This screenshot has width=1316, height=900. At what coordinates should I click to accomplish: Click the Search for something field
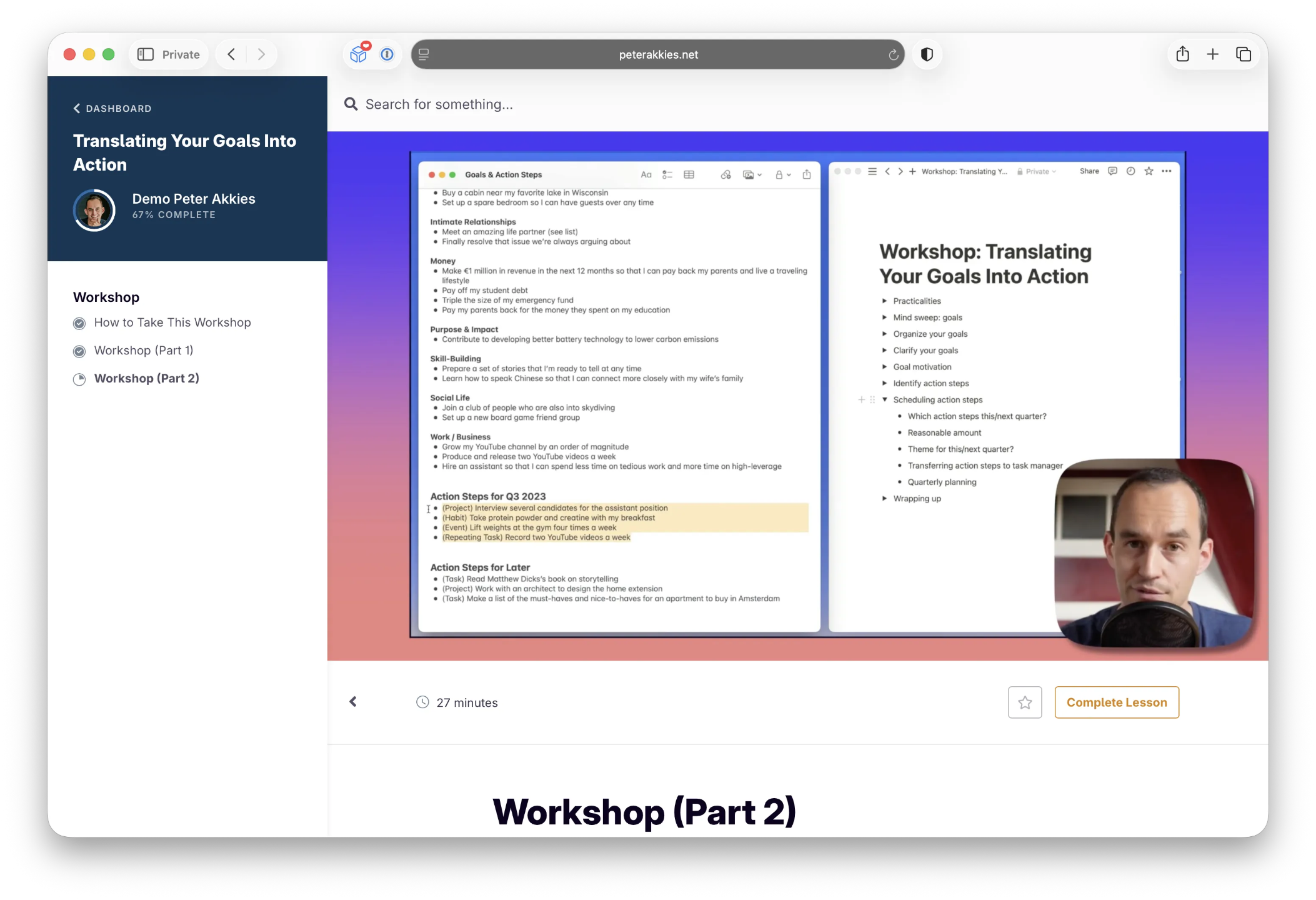(x=439, y=104)
